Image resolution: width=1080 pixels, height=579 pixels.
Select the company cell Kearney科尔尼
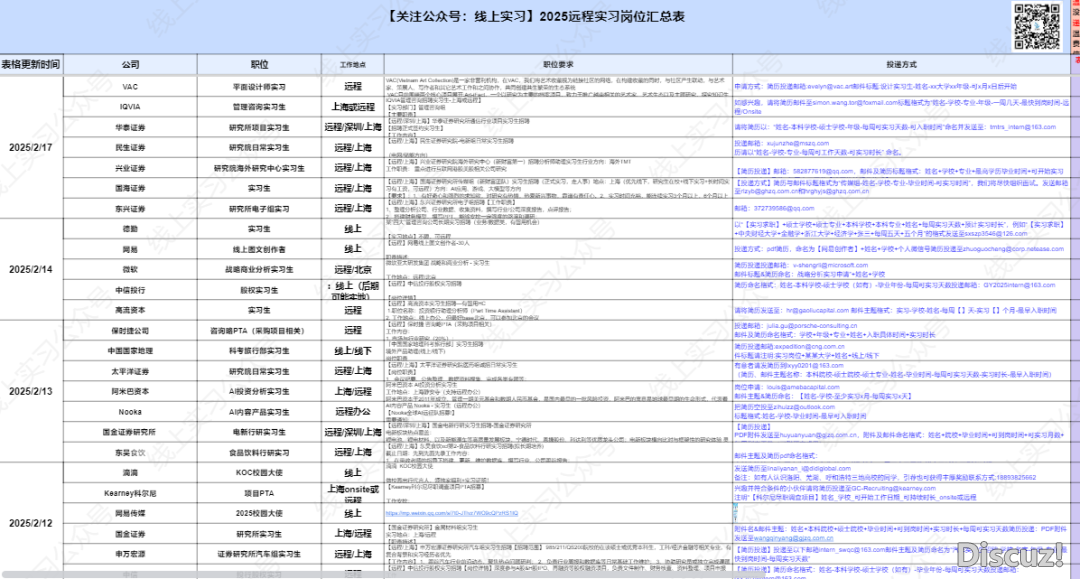point(130,493)
